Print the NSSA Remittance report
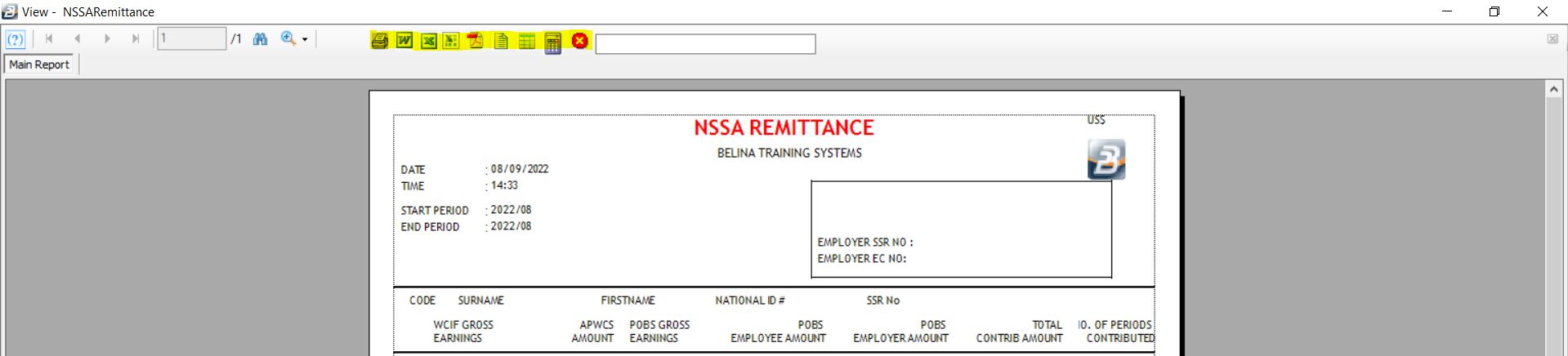The image size is (1568, 356). point(379,41)
